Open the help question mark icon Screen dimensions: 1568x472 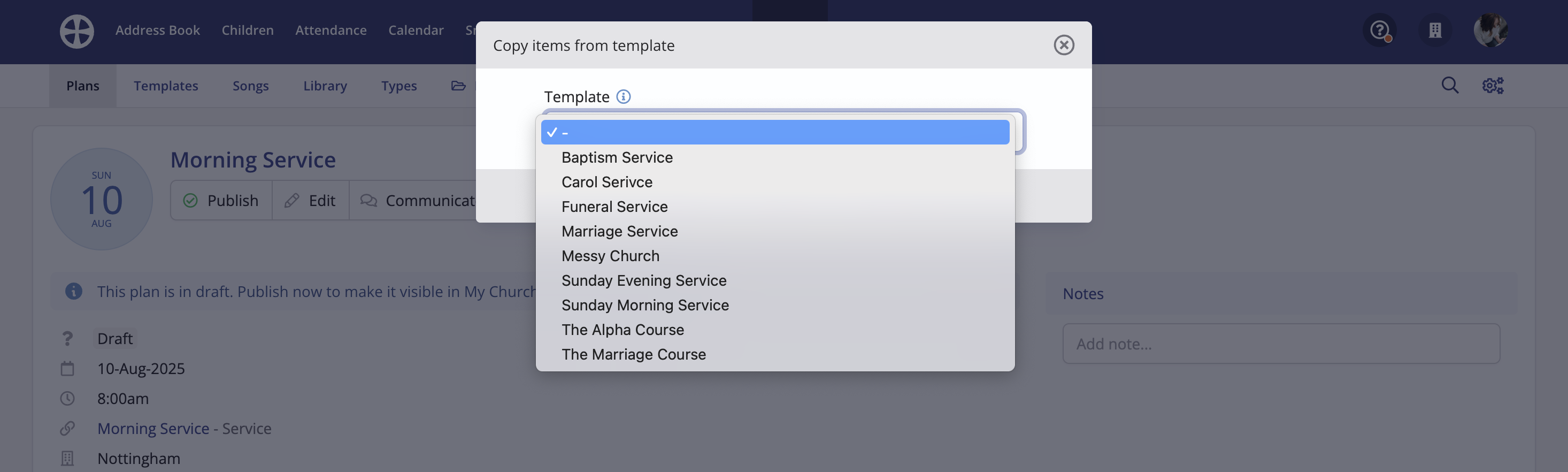point(1379,30)
